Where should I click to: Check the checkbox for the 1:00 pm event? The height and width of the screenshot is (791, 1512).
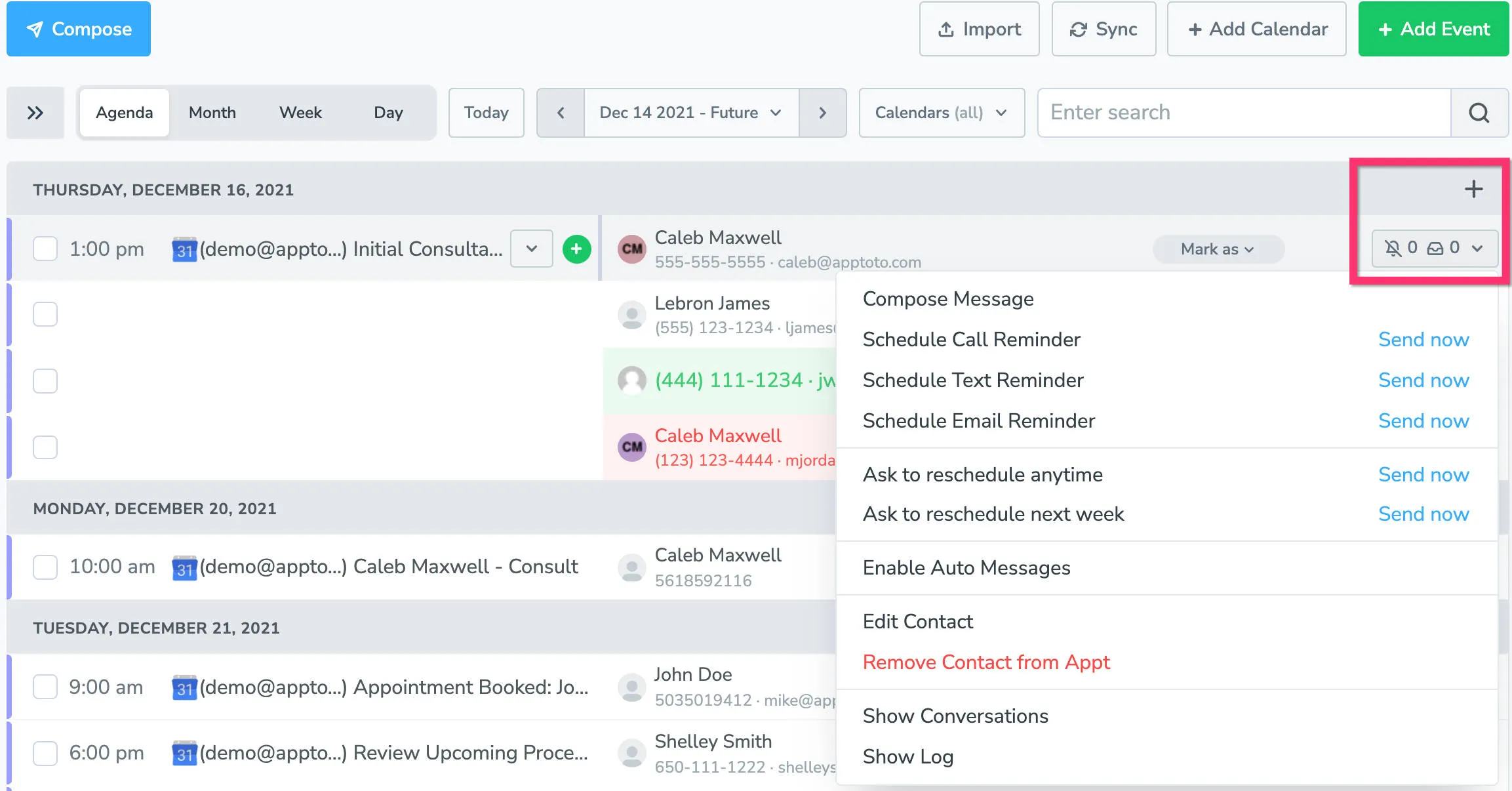click(45, 249)
